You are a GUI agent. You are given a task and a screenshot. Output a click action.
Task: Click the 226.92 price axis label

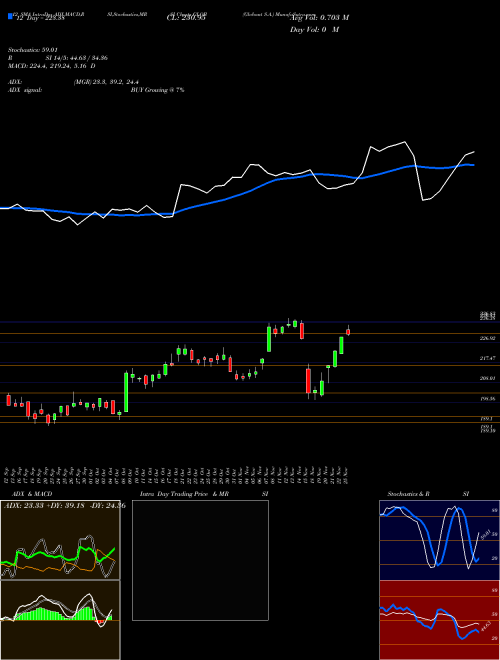487,338
